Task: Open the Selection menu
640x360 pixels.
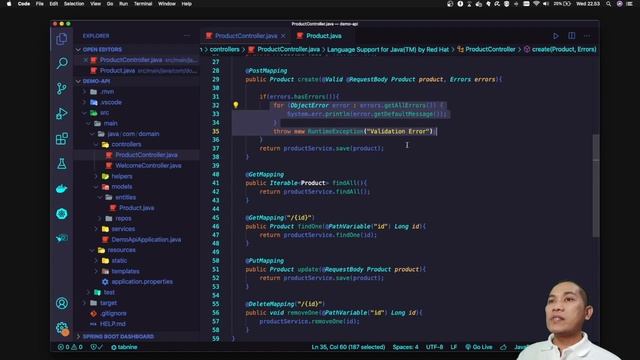Action: point(74,4)
